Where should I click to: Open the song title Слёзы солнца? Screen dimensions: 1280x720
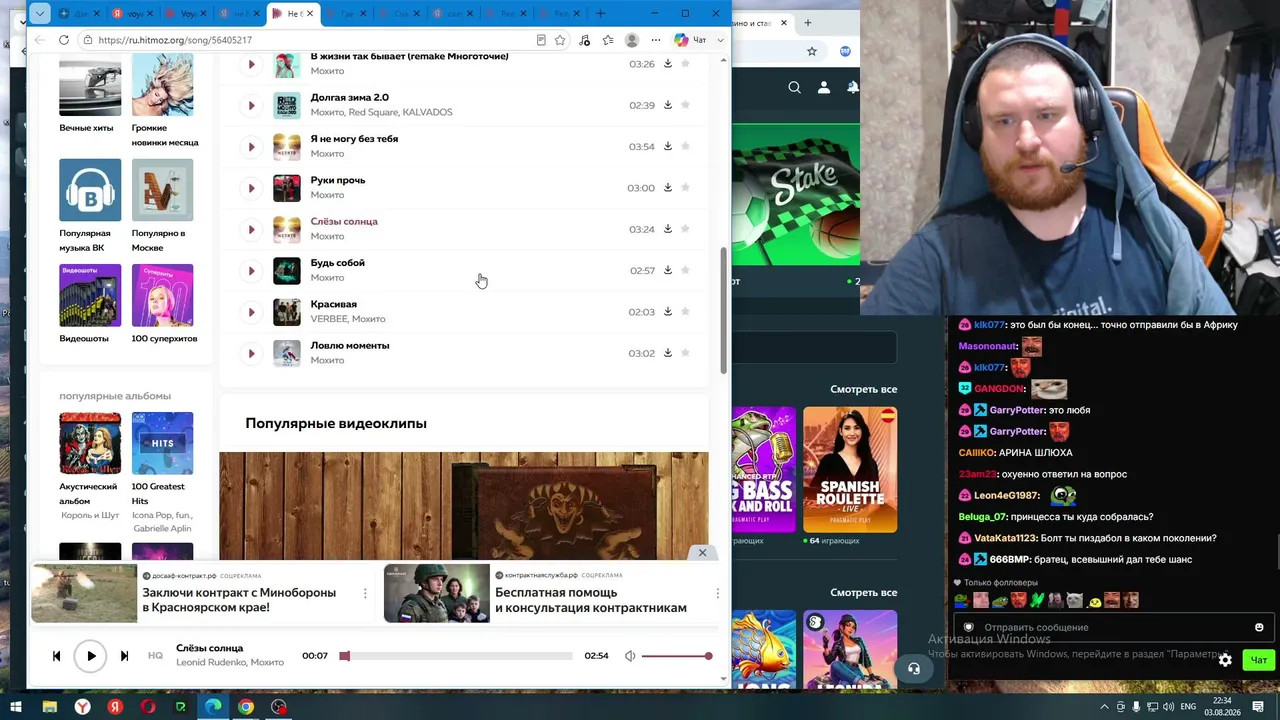pos(344,221)
